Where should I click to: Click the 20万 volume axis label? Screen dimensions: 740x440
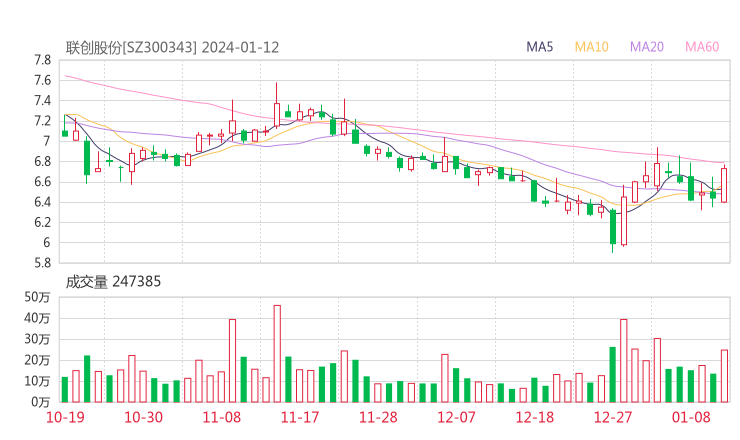click(37, 360)
